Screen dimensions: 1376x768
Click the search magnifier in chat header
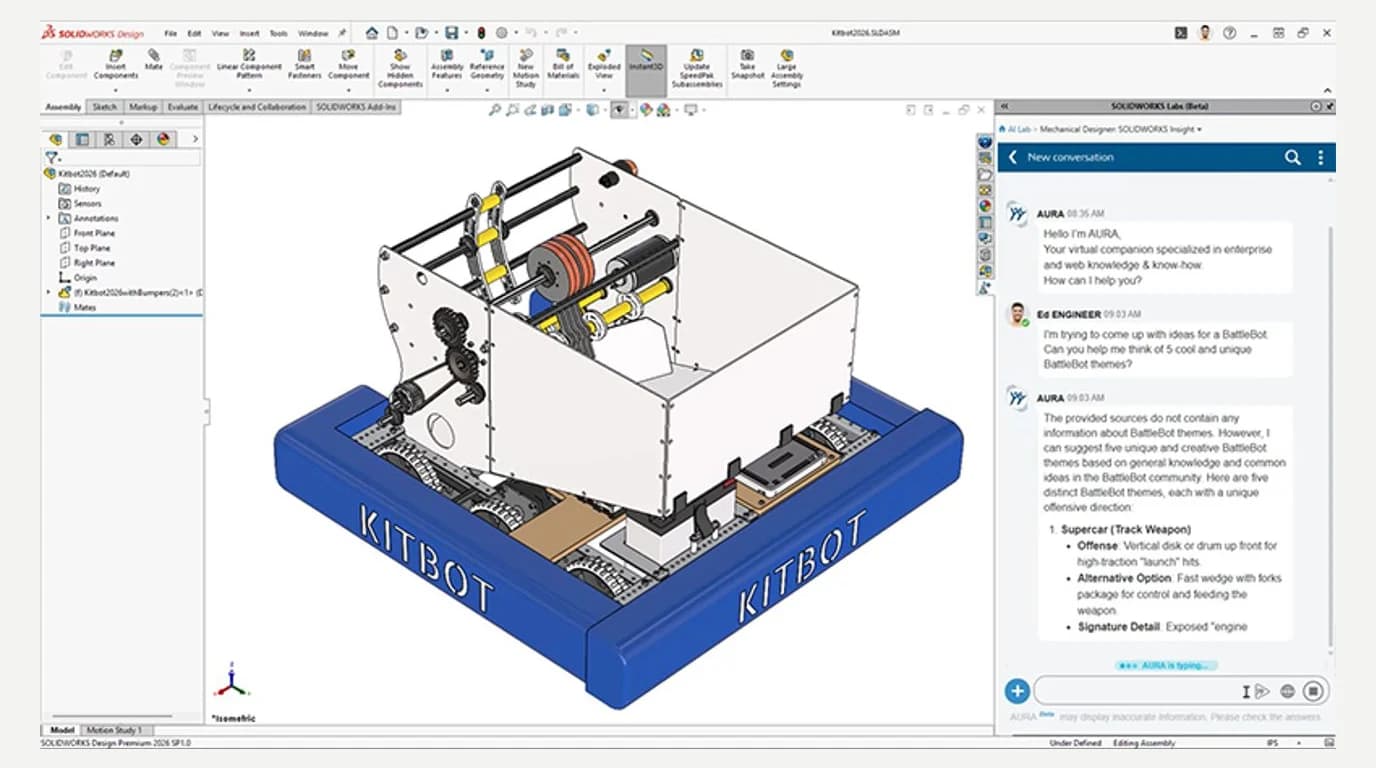pos(1293,157)
